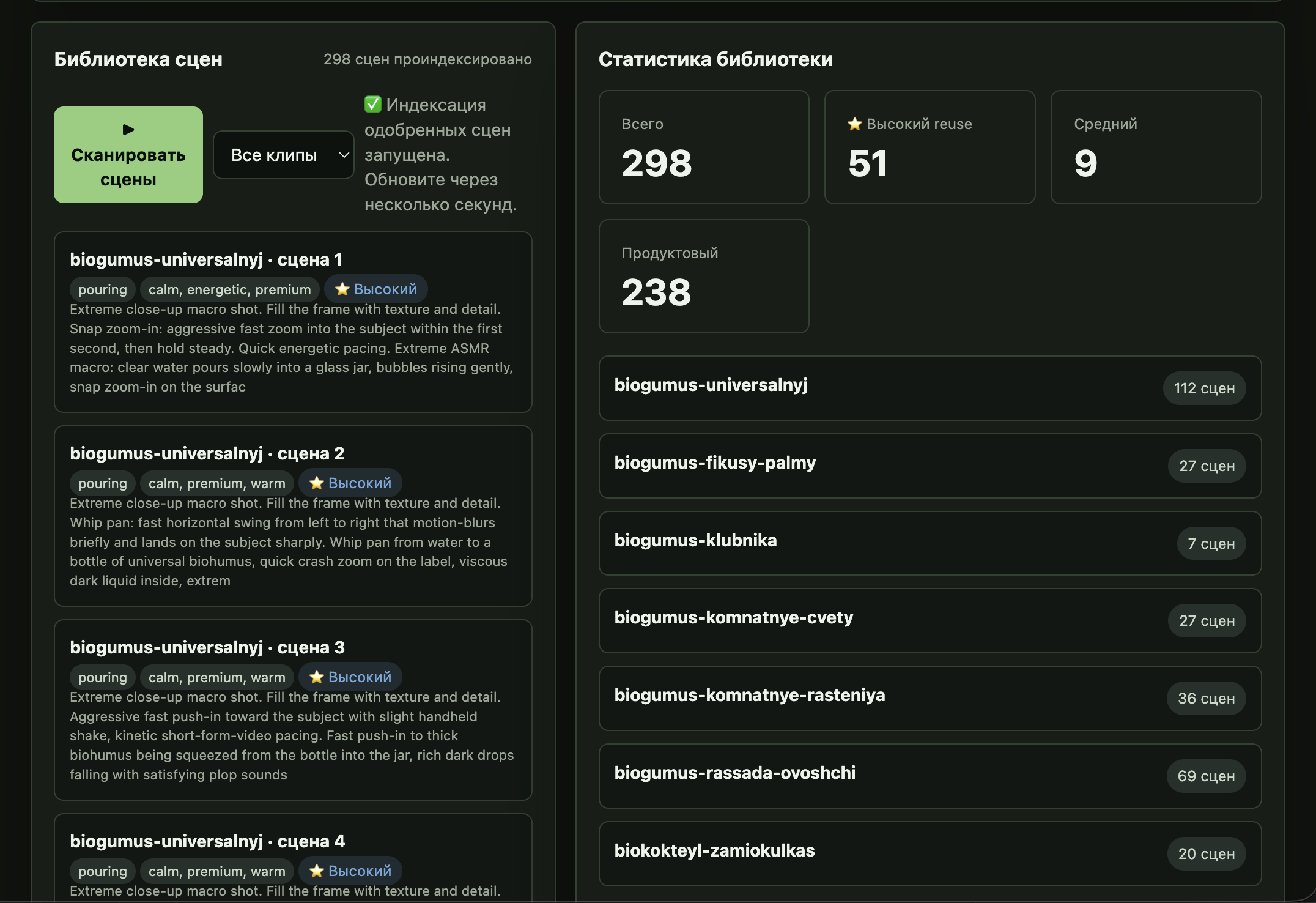Click the 20 сцен badge

1206,853
